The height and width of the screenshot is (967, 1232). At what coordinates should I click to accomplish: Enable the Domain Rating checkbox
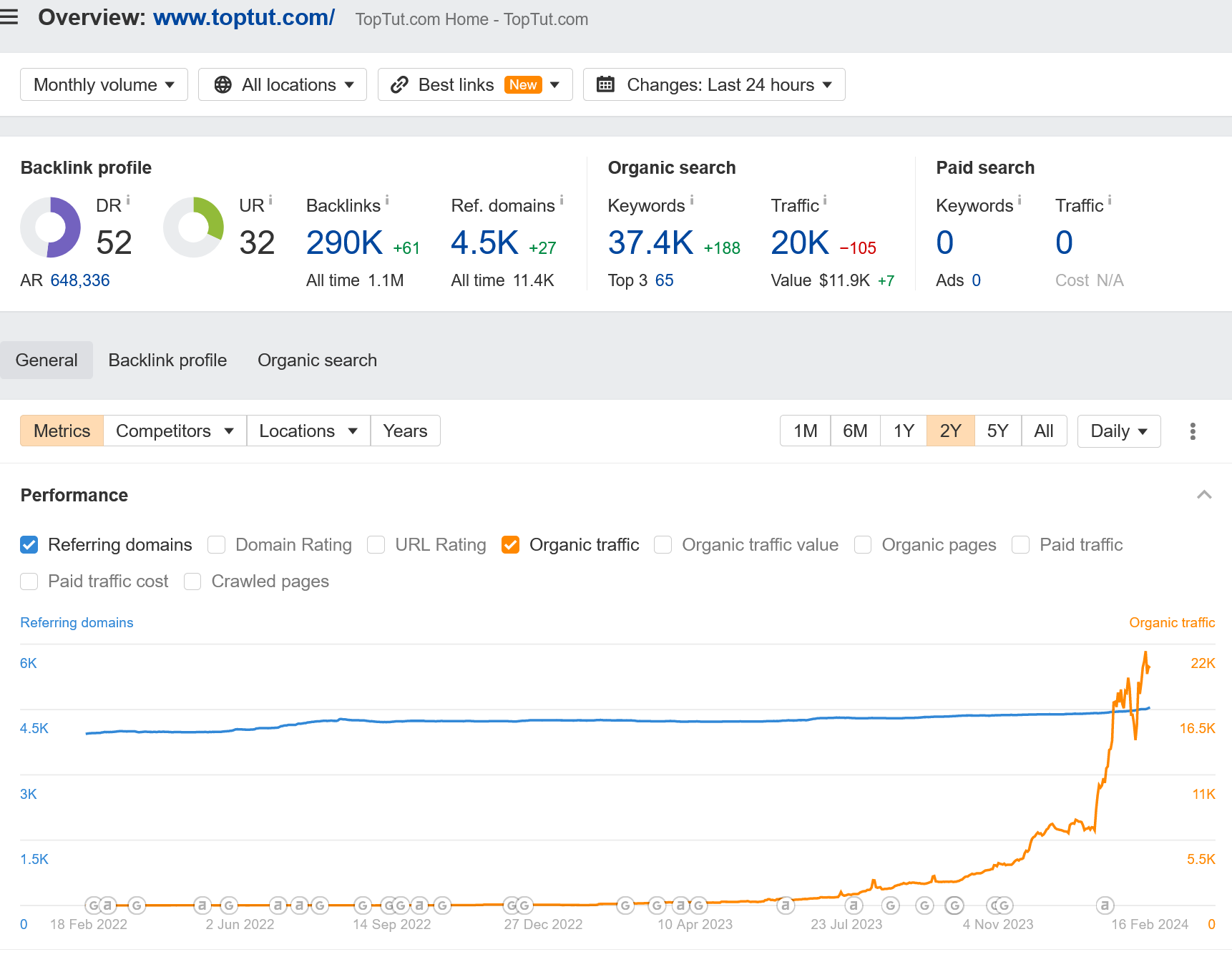point(215,544)
